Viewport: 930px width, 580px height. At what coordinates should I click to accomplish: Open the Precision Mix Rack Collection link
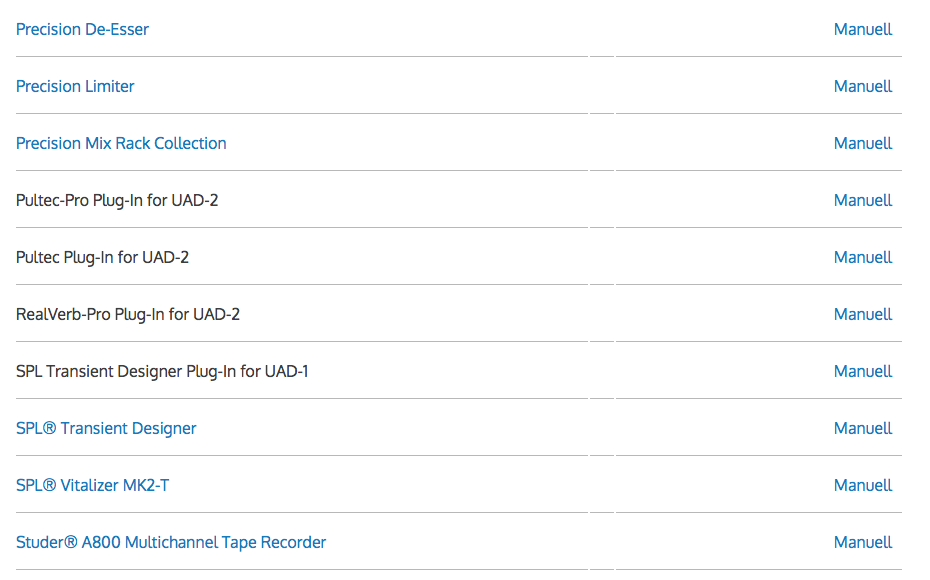pyautogui.click(x=121, y=144)
